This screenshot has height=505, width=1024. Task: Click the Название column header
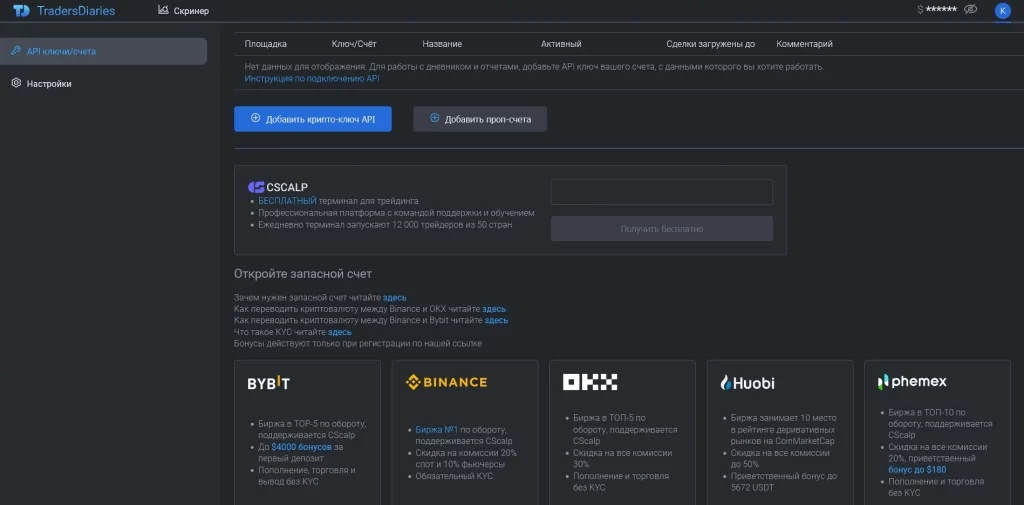[442, 44]
